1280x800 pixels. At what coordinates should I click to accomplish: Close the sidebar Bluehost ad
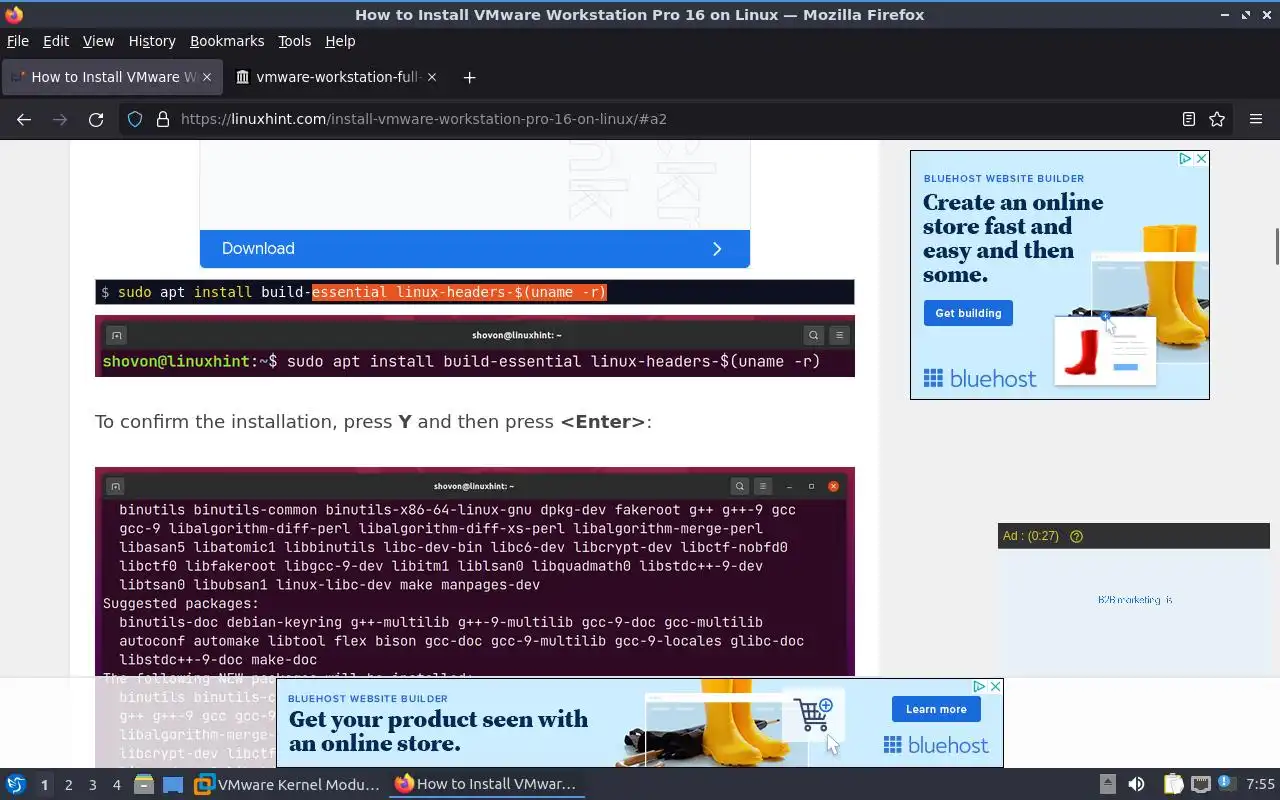pyautogui.click(x=1201, y=158)
